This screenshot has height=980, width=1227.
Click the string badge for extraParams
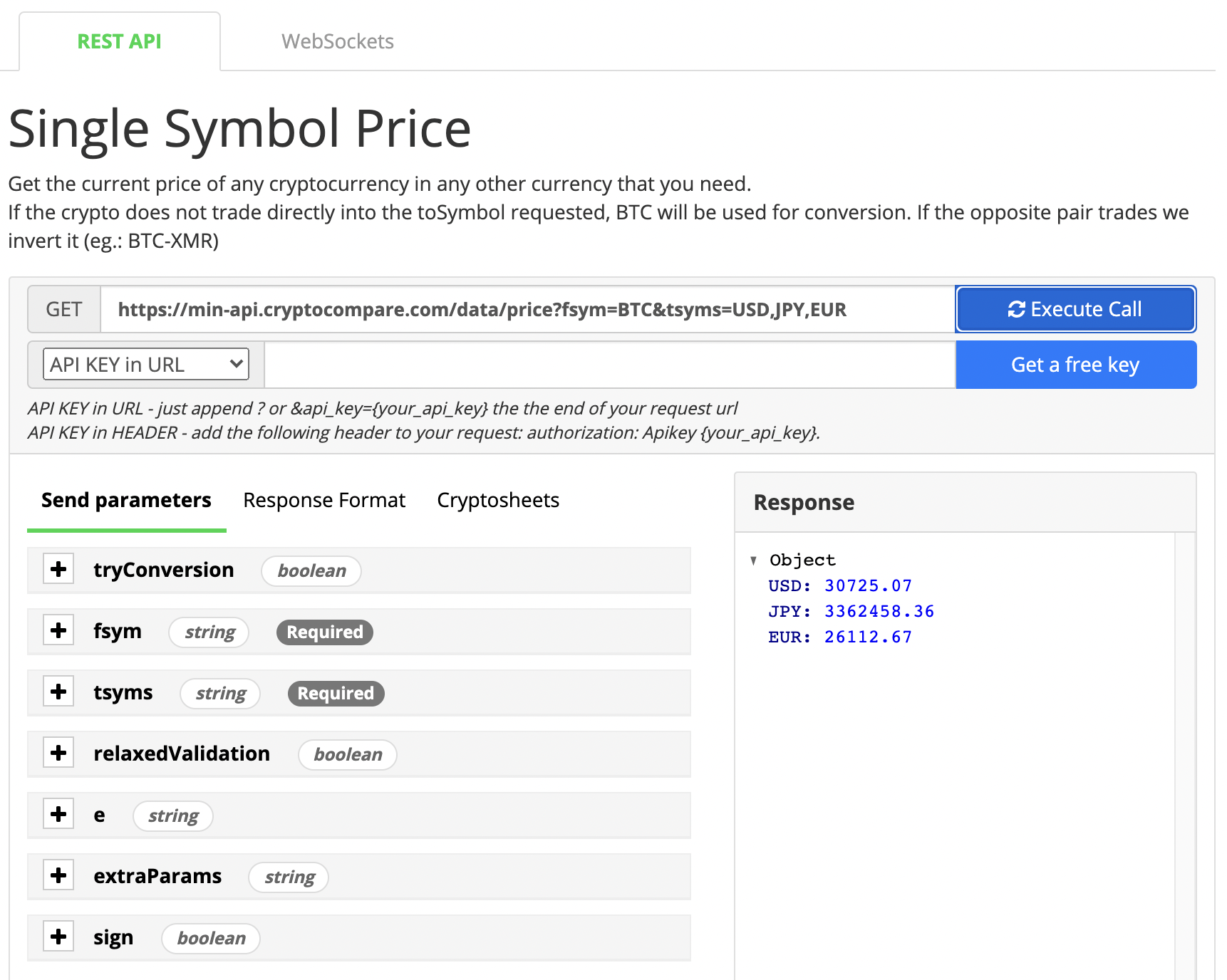289,877
